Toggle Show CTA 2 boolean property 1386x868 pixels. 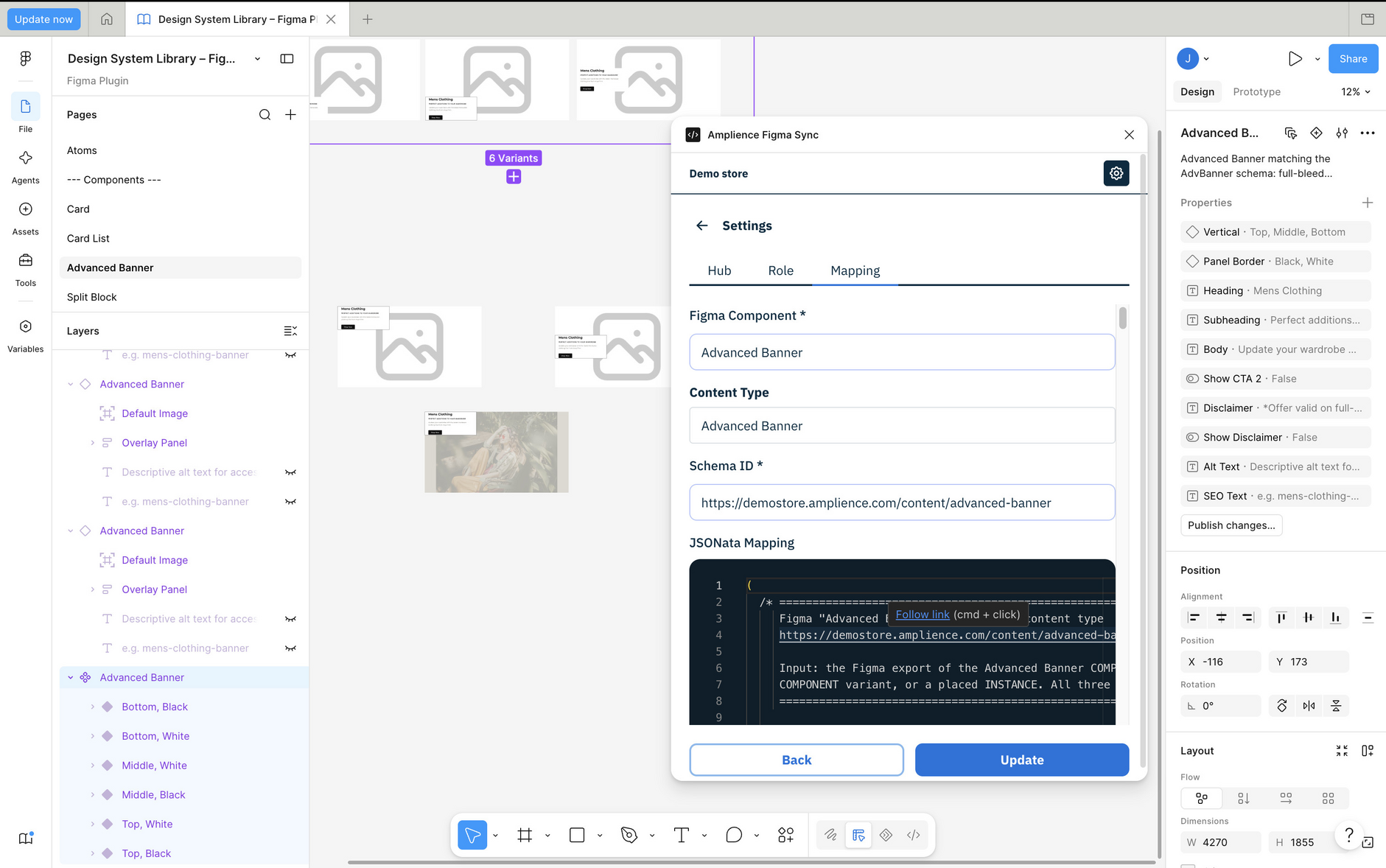pyautogui.click(x=1275, y=379)
